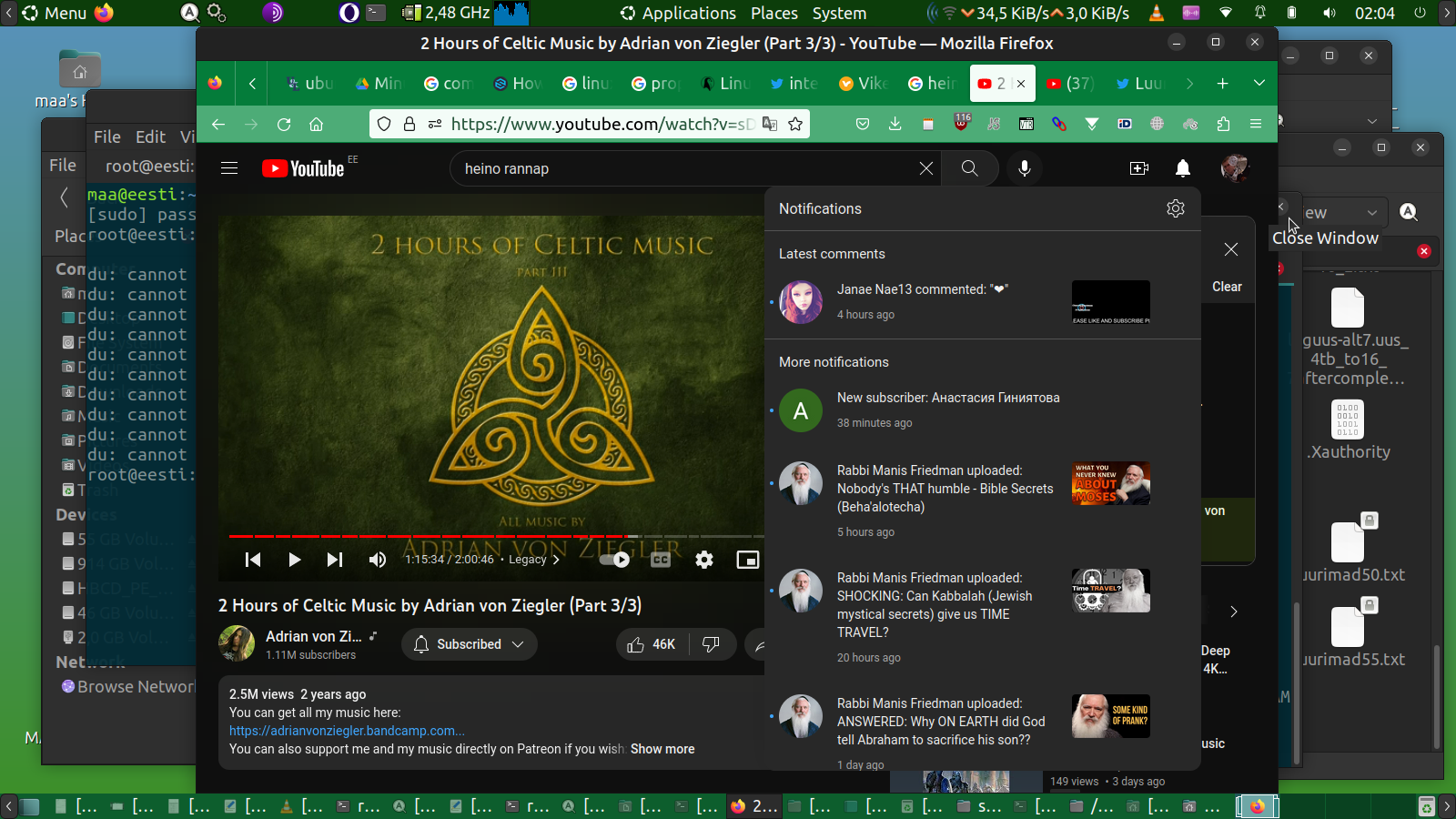Toggle the autoplay switch in the player

coord(614,560)
